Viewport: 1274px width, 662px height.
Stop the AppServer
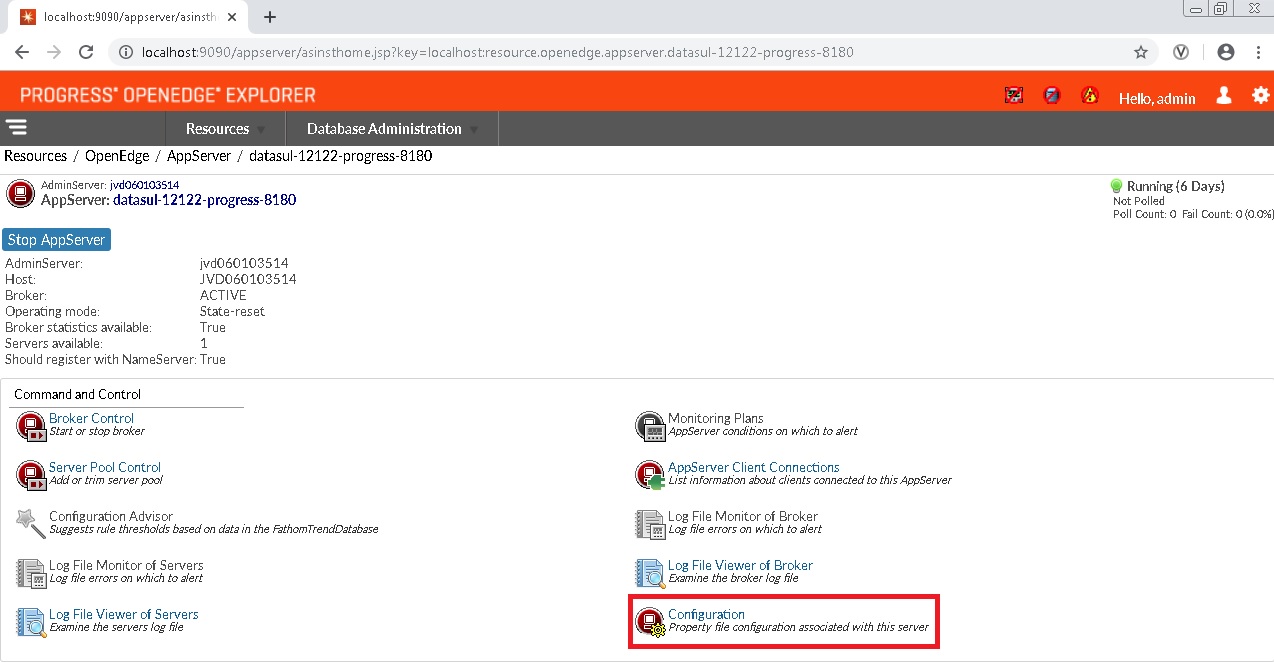57,240
